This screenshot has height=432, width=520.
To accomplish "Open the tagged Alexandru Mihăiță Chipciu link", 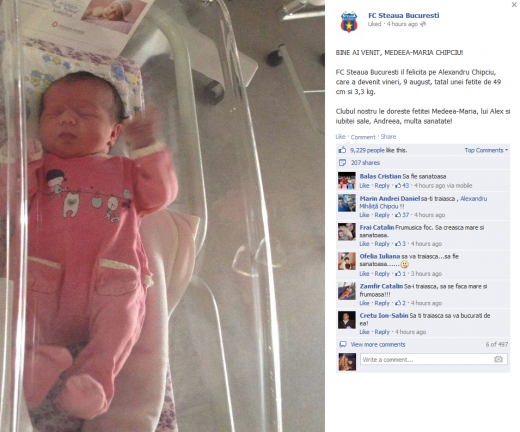I will click(x=423, y=202).
